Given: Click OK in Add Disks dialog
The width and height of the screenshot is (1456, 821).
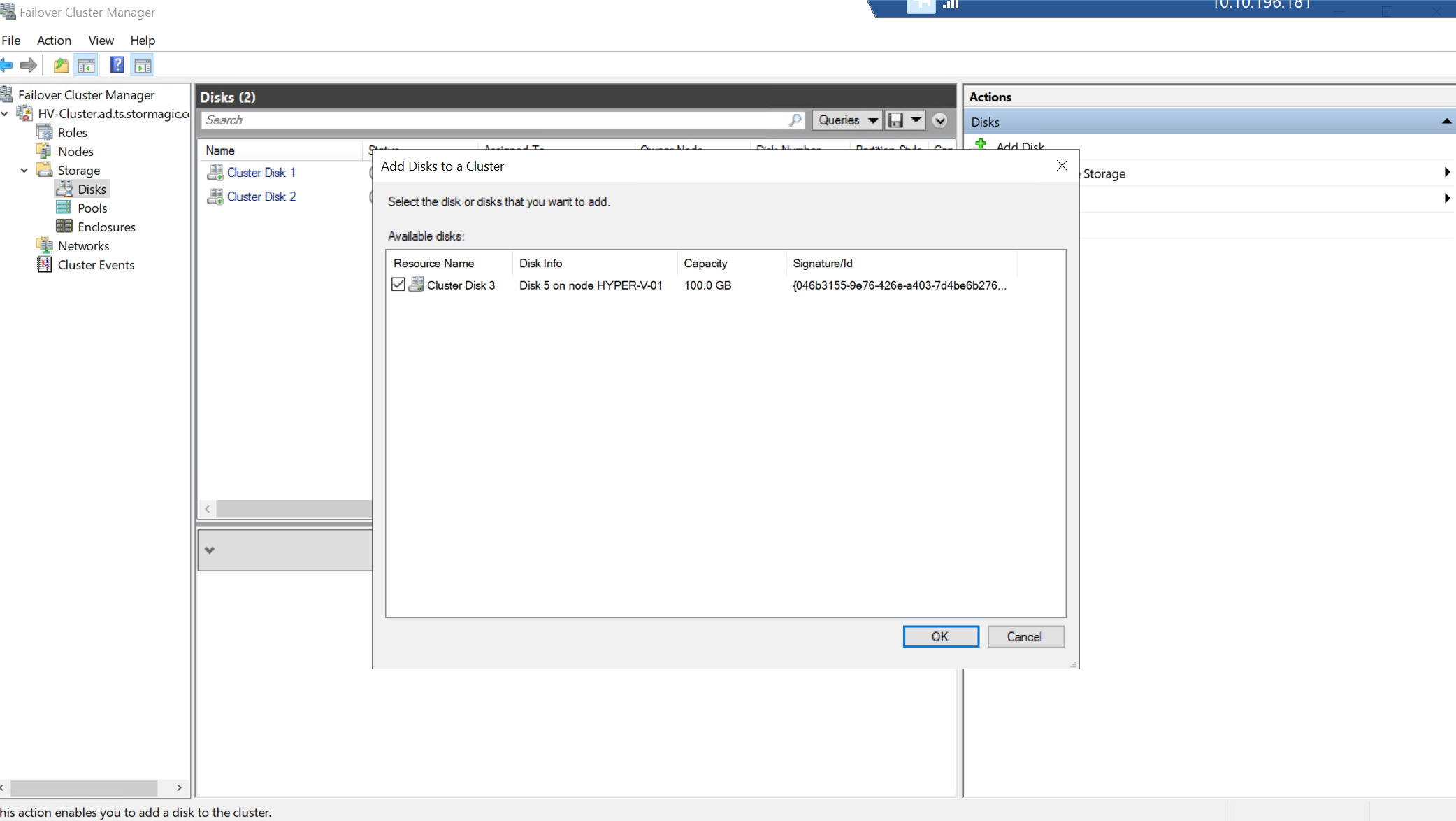Looking at the screenshot, I should [x=941, y=636].
